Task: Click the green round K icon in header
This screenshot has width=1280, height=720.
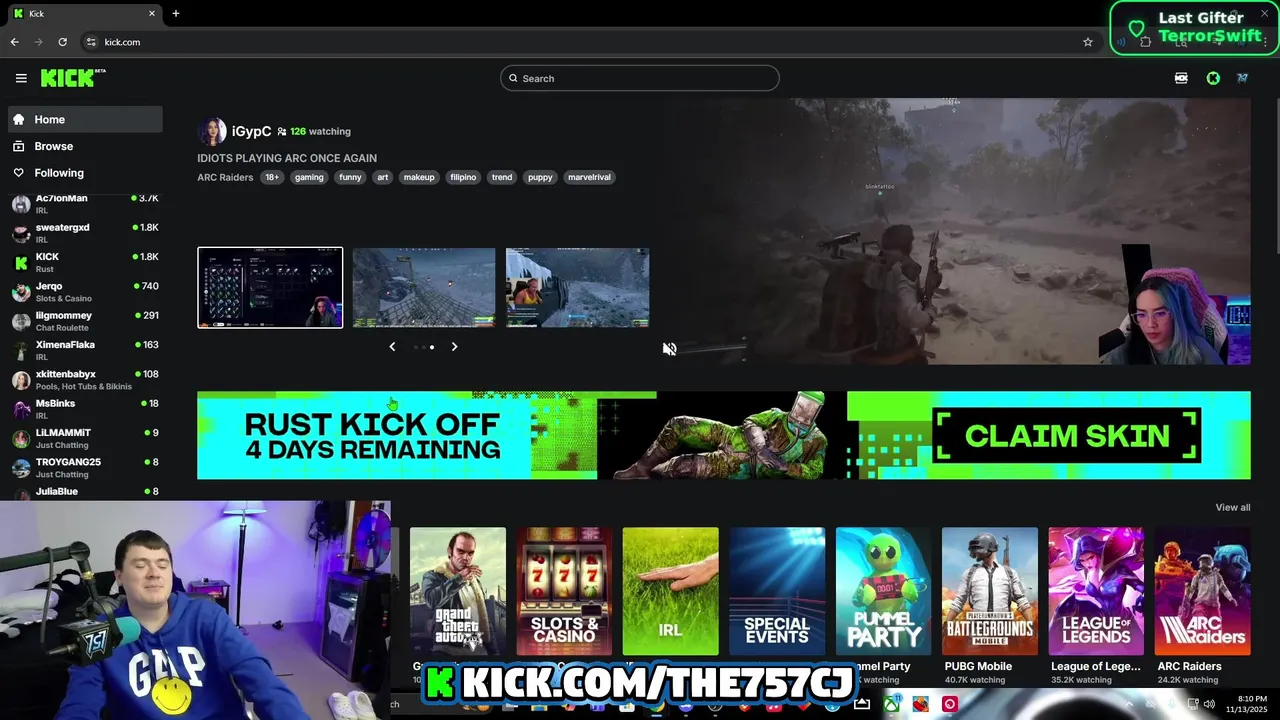Action: pyautogui.click(x=1213, y=78)
